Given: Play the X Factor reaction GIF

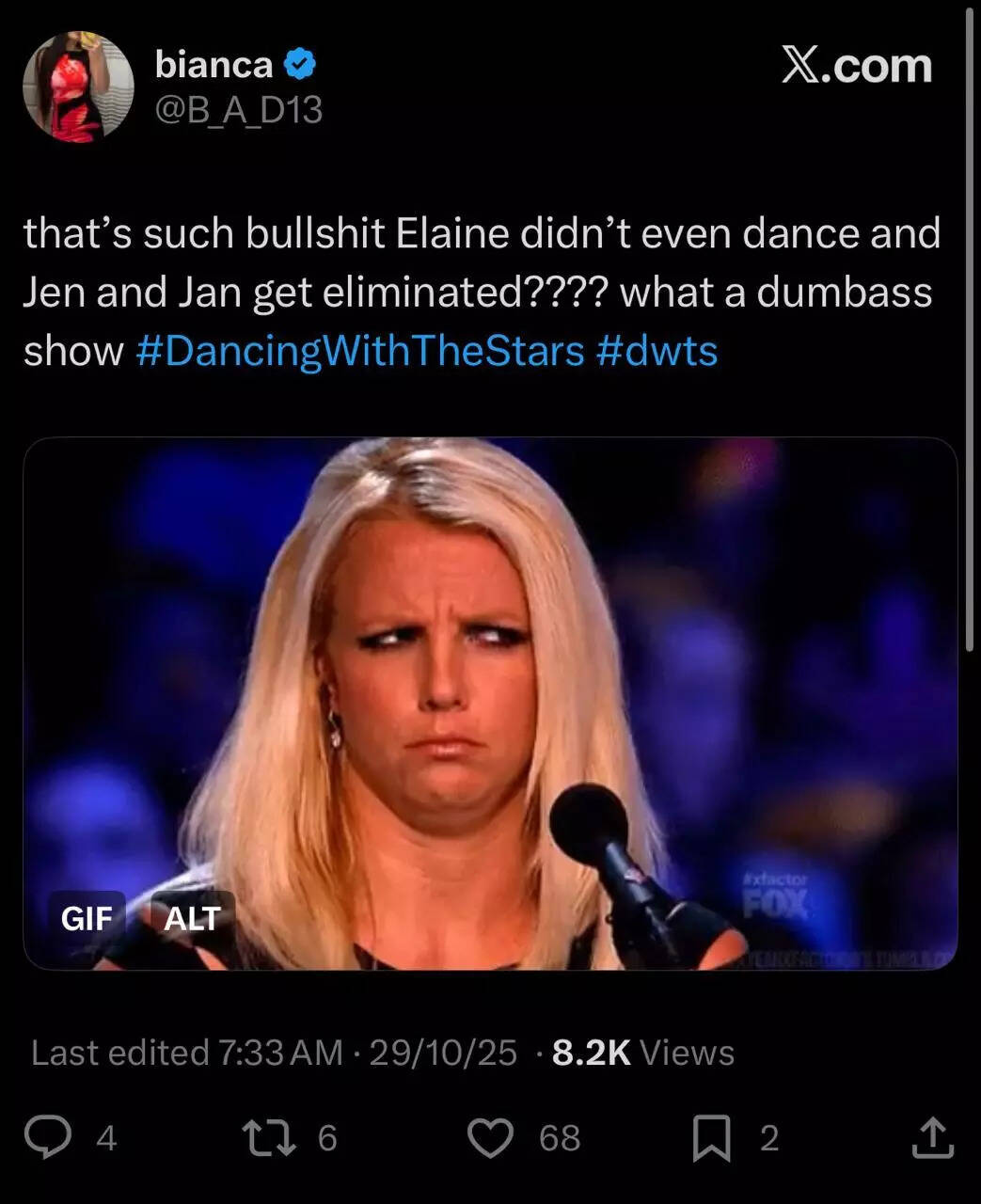Looking at the screenshot, I should (490, 703).
